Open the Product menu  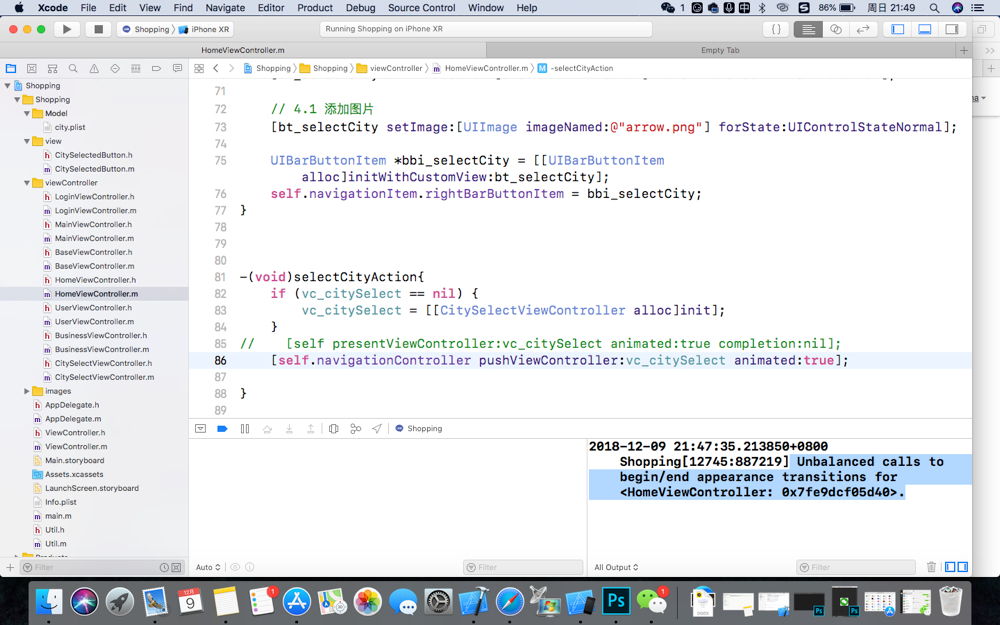click(315, 8)
